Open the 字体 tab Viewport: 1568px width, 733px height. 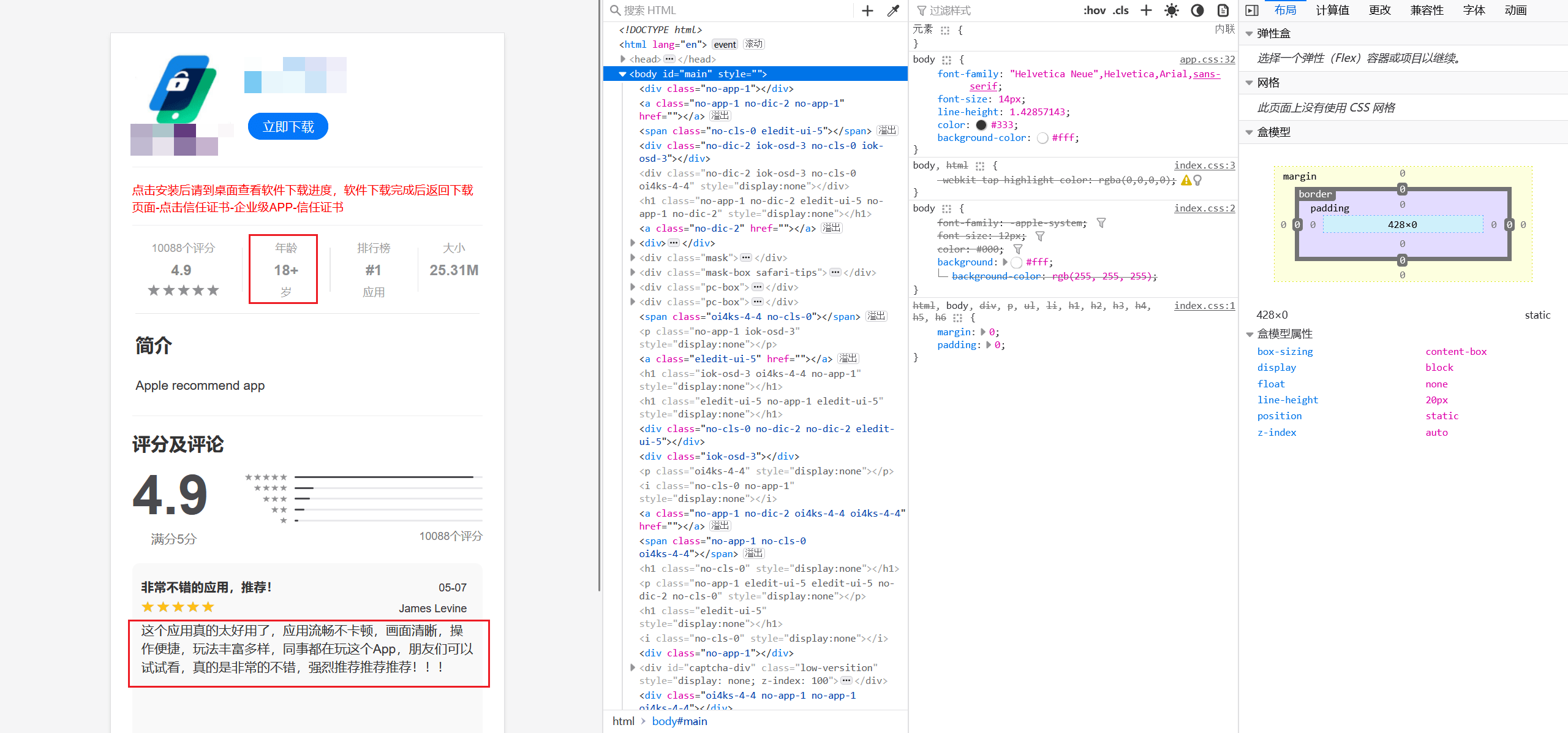[x=1474, y=10]
